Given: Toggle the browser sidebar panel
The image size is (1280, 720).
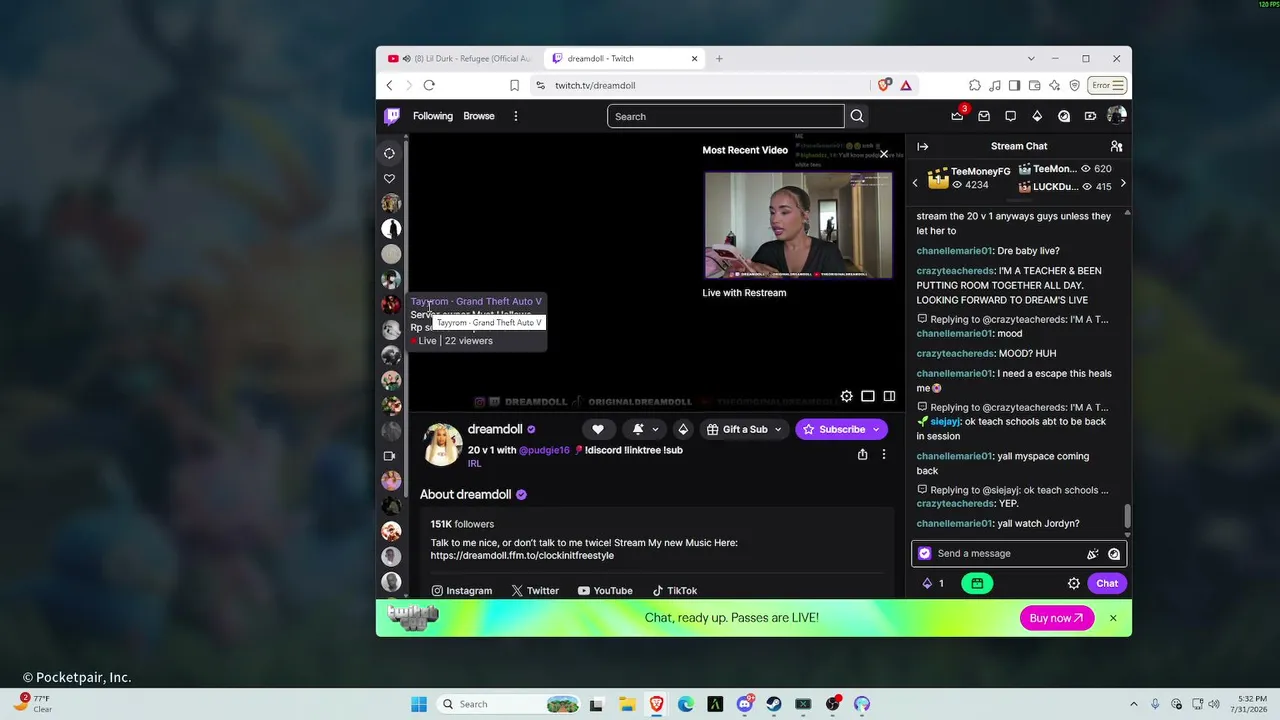Looking at the screenshot, I should (1014, 86).
